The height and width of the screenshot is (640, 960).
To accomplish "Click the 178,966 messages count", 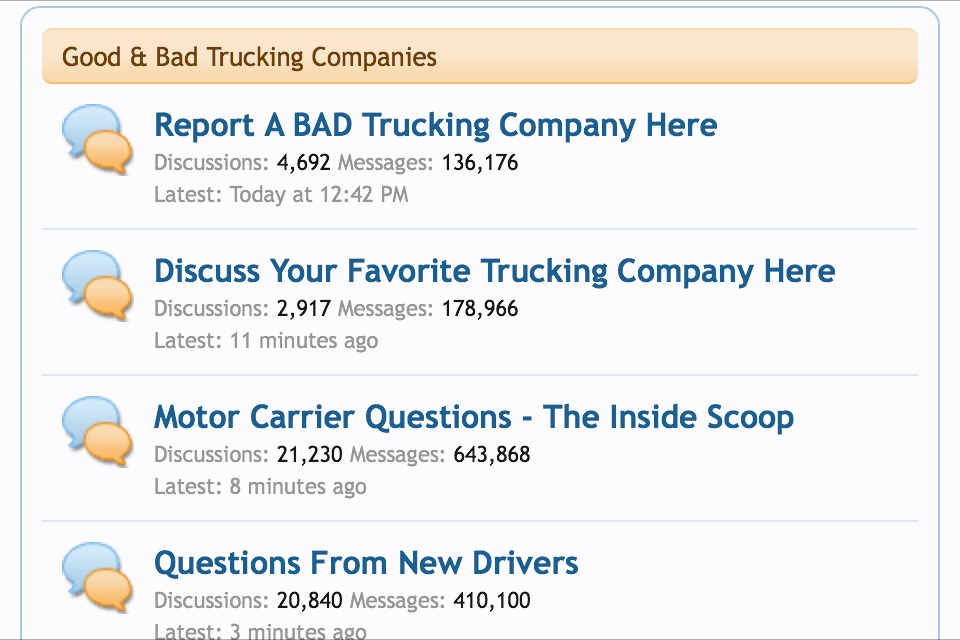I will click(480, 308).
